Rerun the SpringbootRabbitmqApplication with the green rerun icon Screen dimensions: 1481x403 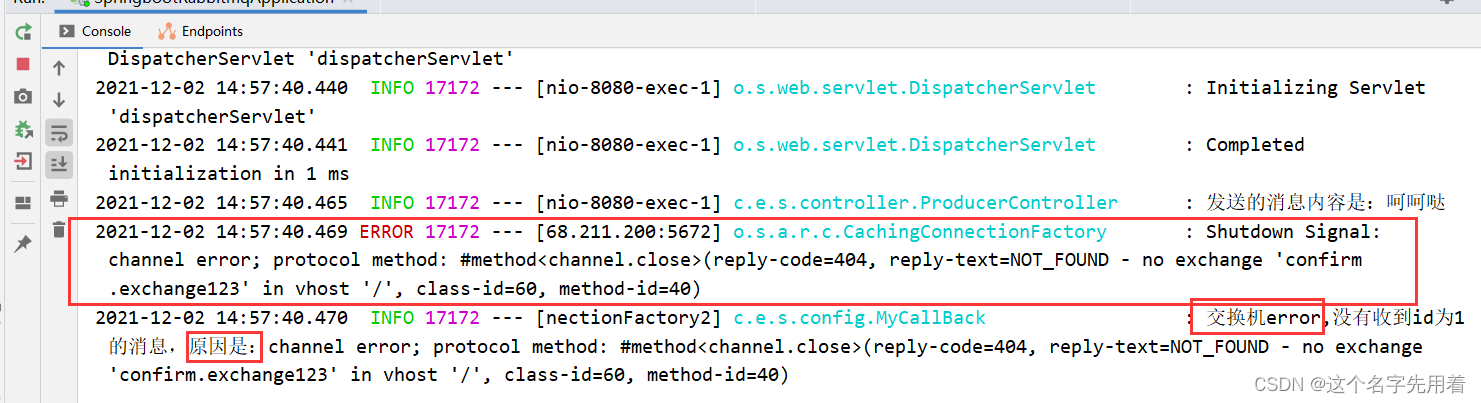22,32
